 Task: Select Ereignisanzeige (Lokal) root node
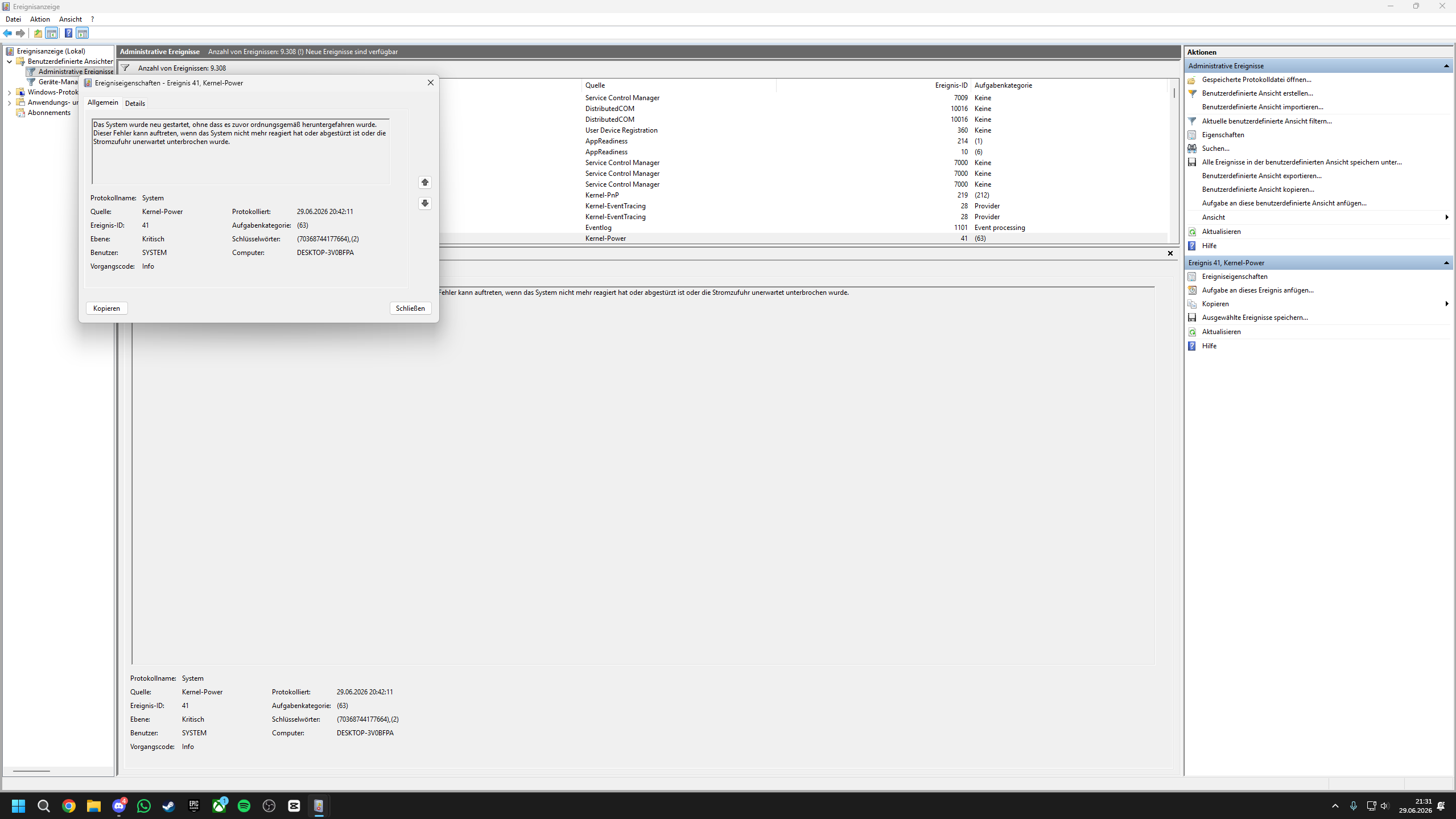[x=51, y=51]
